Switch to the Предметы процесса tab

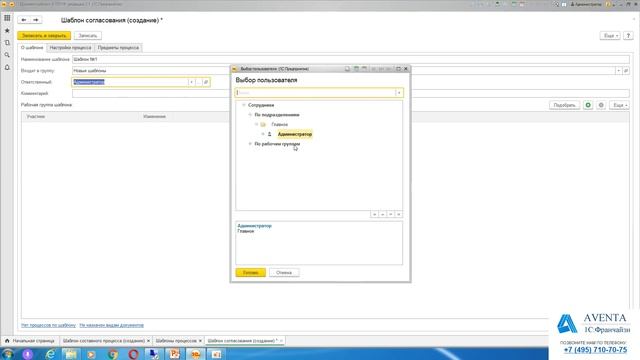click(118, 48)
